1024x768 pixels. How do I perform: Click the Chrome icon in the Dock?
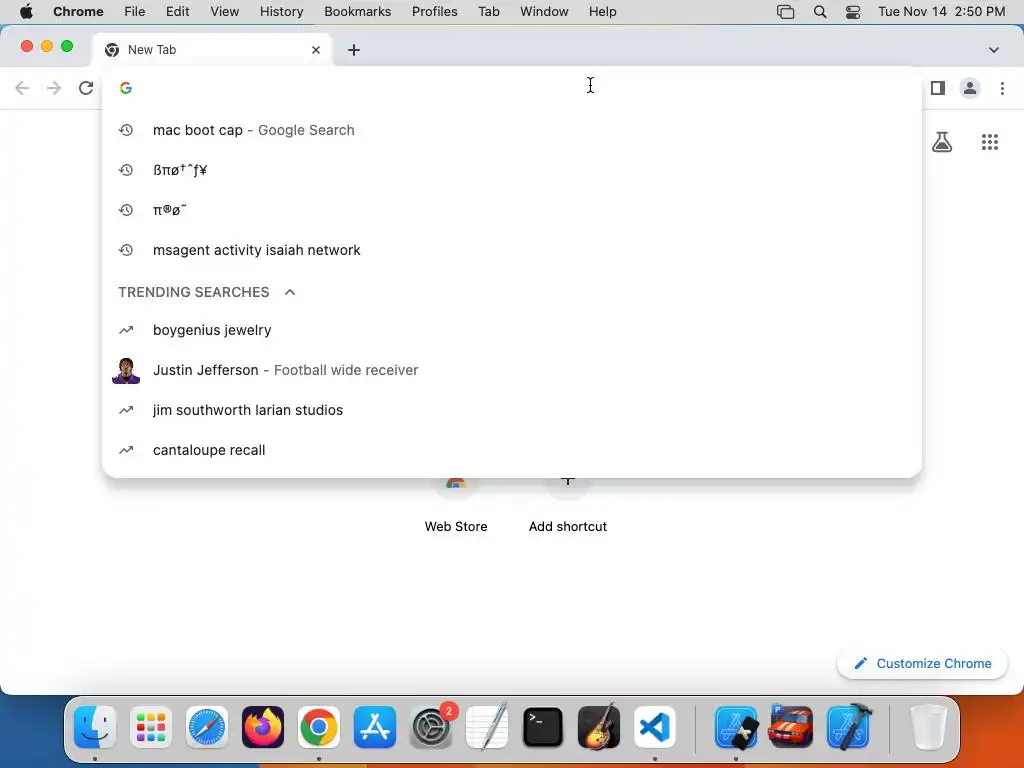319,727
